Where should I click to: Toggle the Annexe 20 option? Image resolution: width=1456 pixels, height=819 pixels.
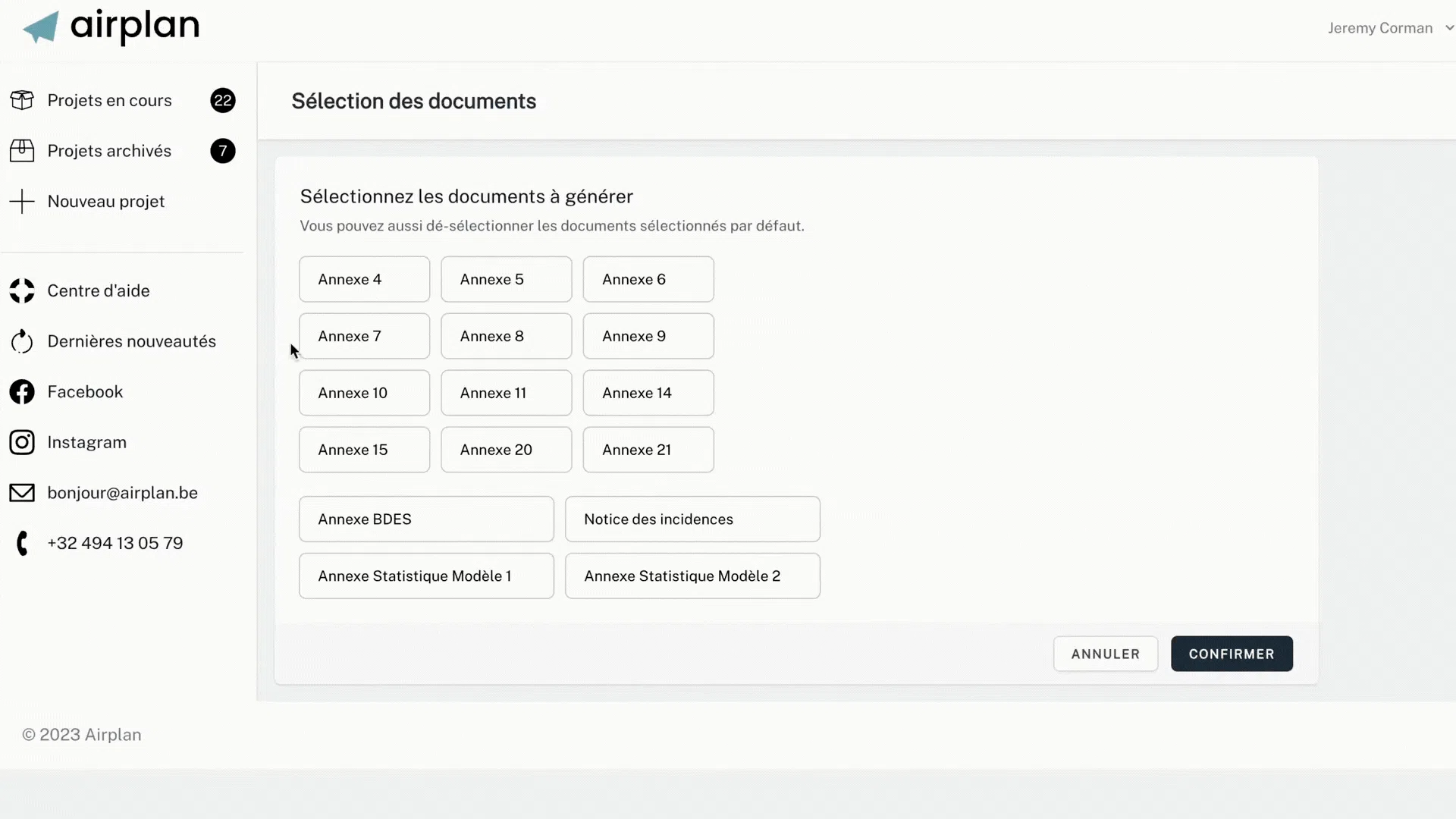pos(507,450)
